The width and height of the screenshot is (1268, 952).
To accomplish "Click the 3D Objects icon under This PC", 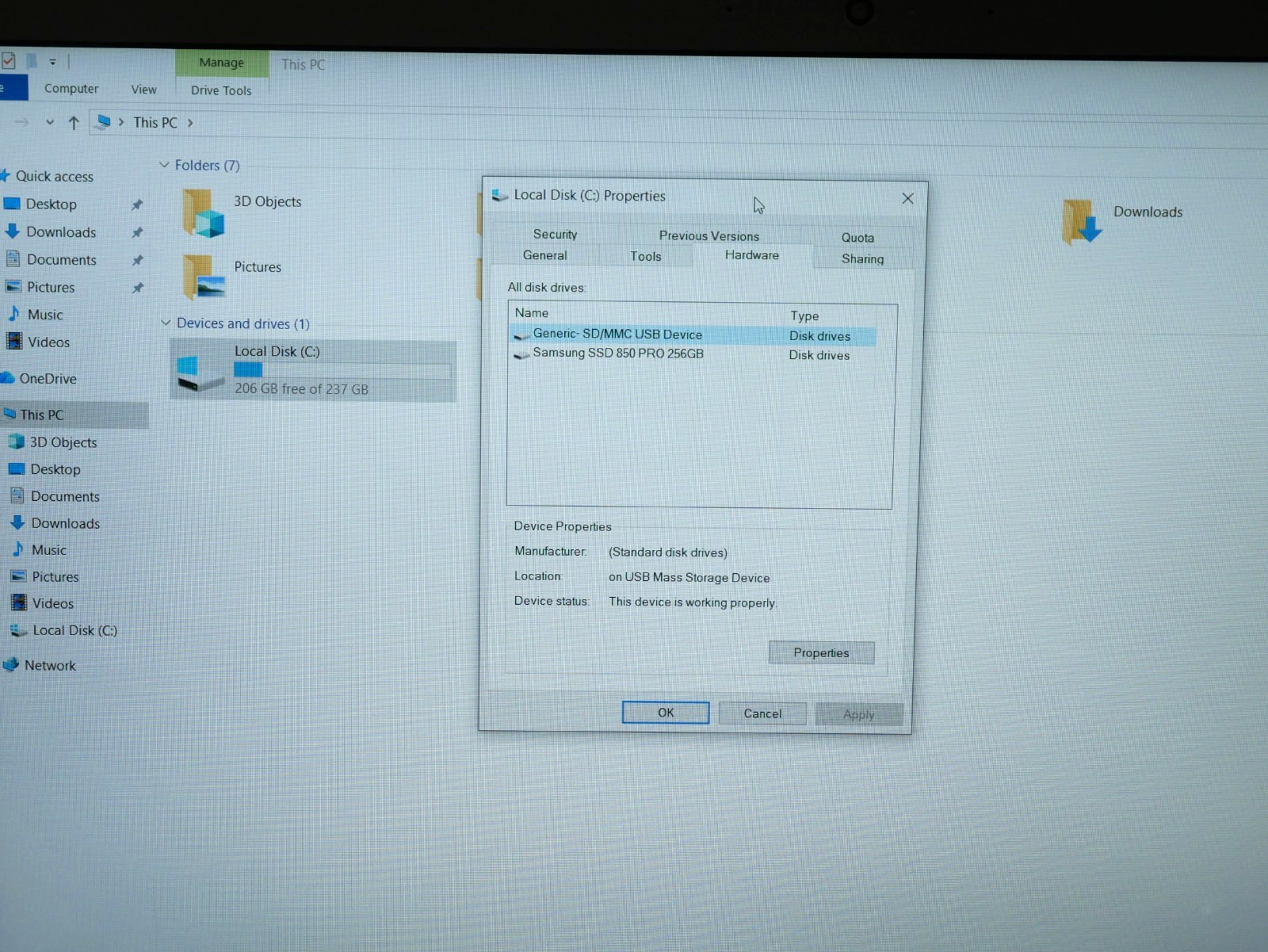I will (16, 442).
